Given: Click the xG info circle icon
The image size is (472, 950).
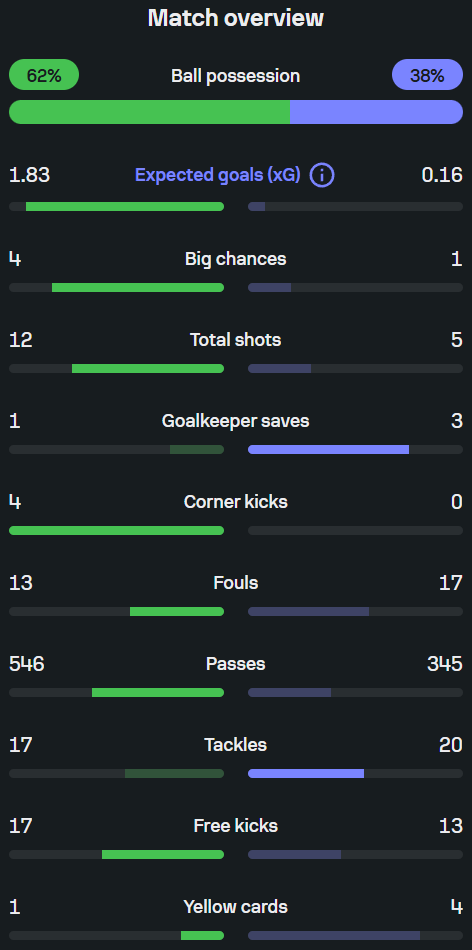Looking at the screenshot, I should click(x=322, y=176).
